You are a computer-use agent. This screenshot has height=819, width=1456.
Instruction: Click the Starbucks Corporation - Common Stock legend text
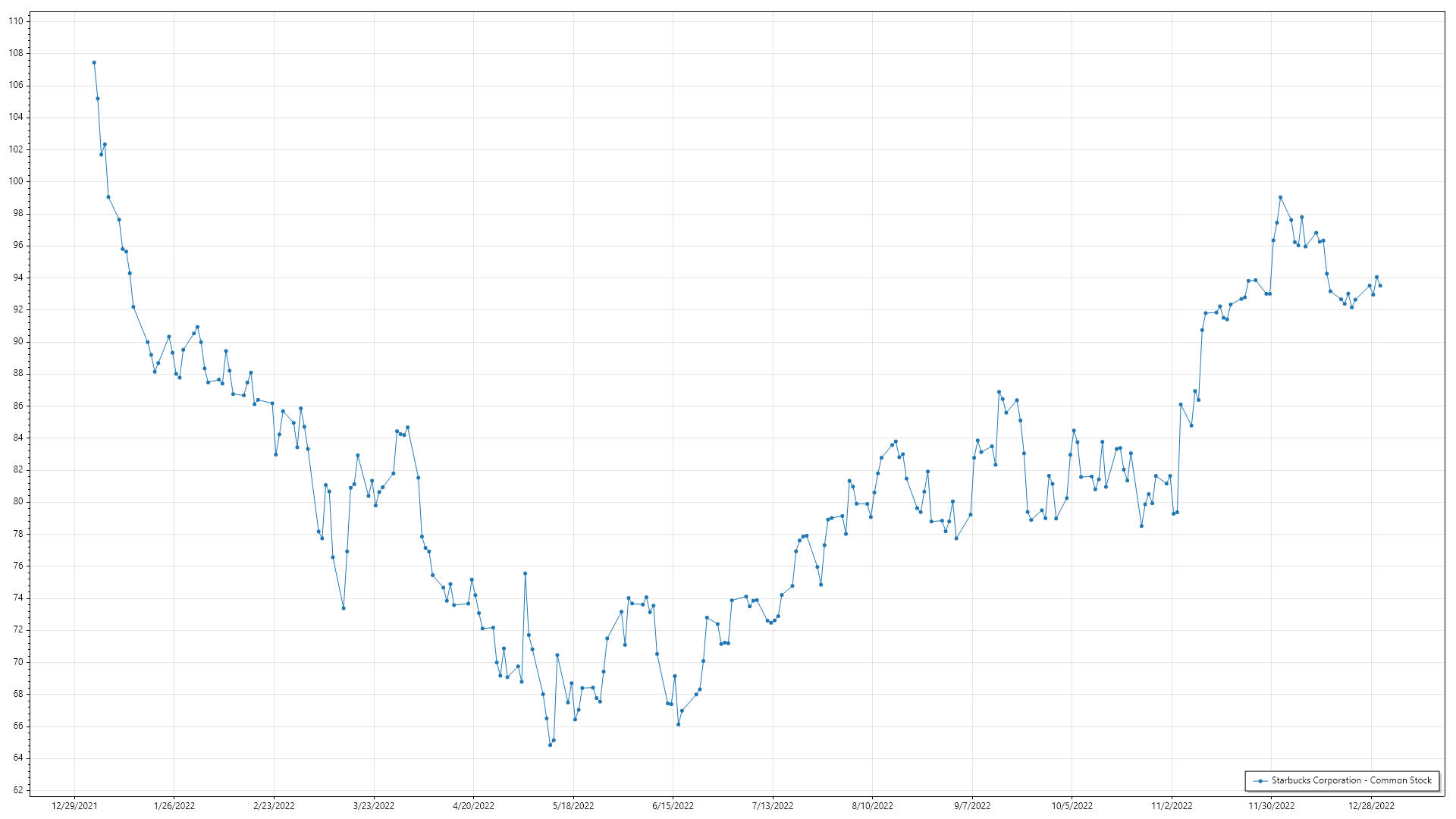[x=1351, y=780]
